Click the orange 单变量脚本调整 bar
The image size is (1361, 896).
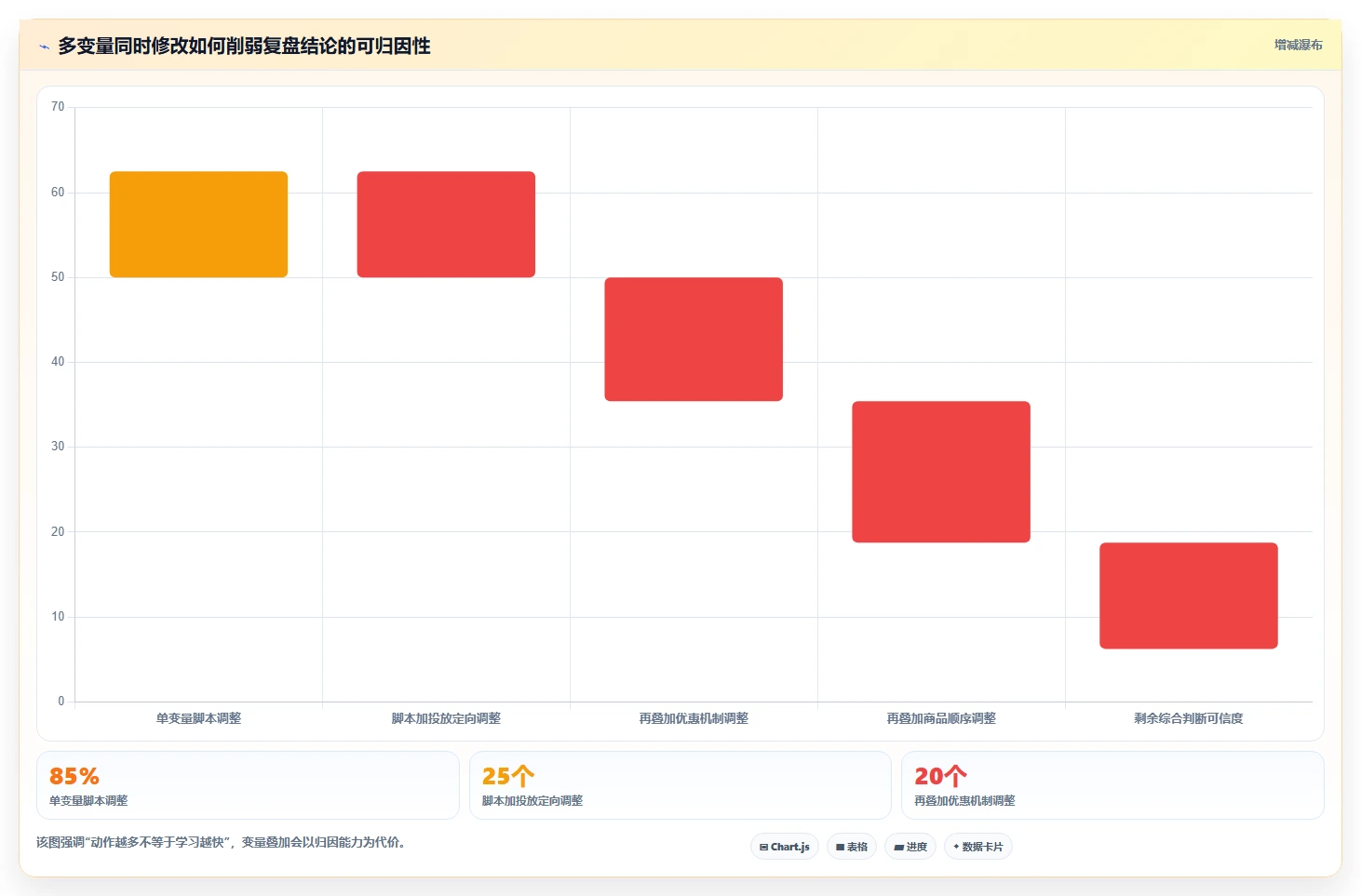[198, 224]
